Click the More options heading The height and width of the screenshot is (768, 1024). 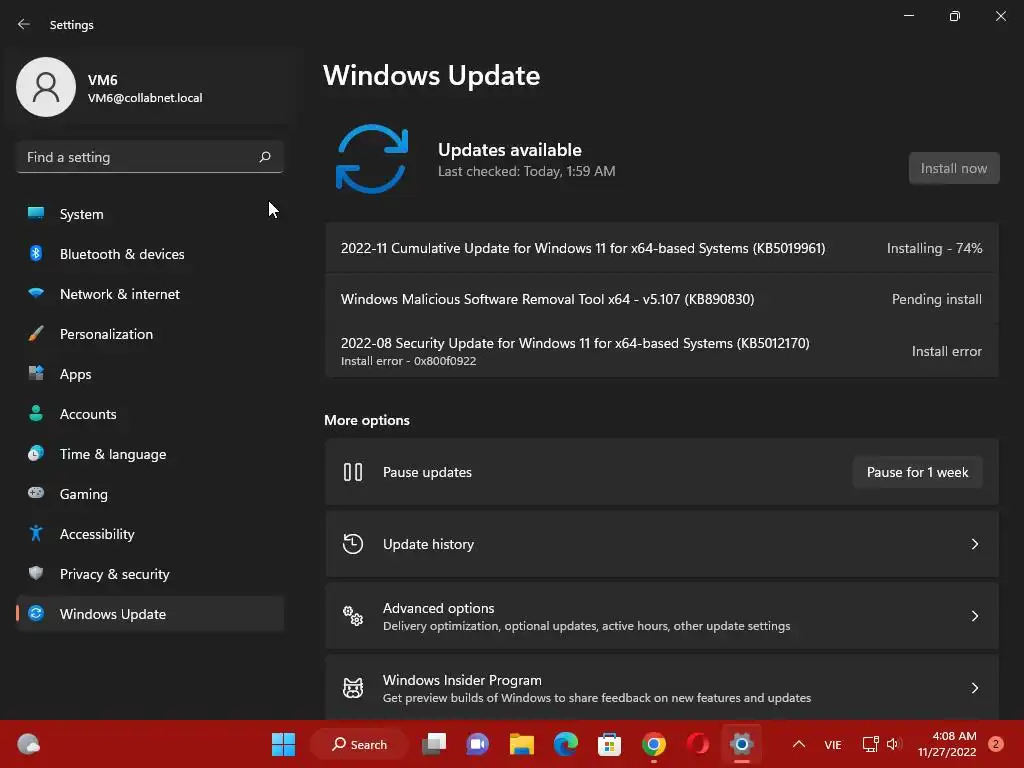367,420
